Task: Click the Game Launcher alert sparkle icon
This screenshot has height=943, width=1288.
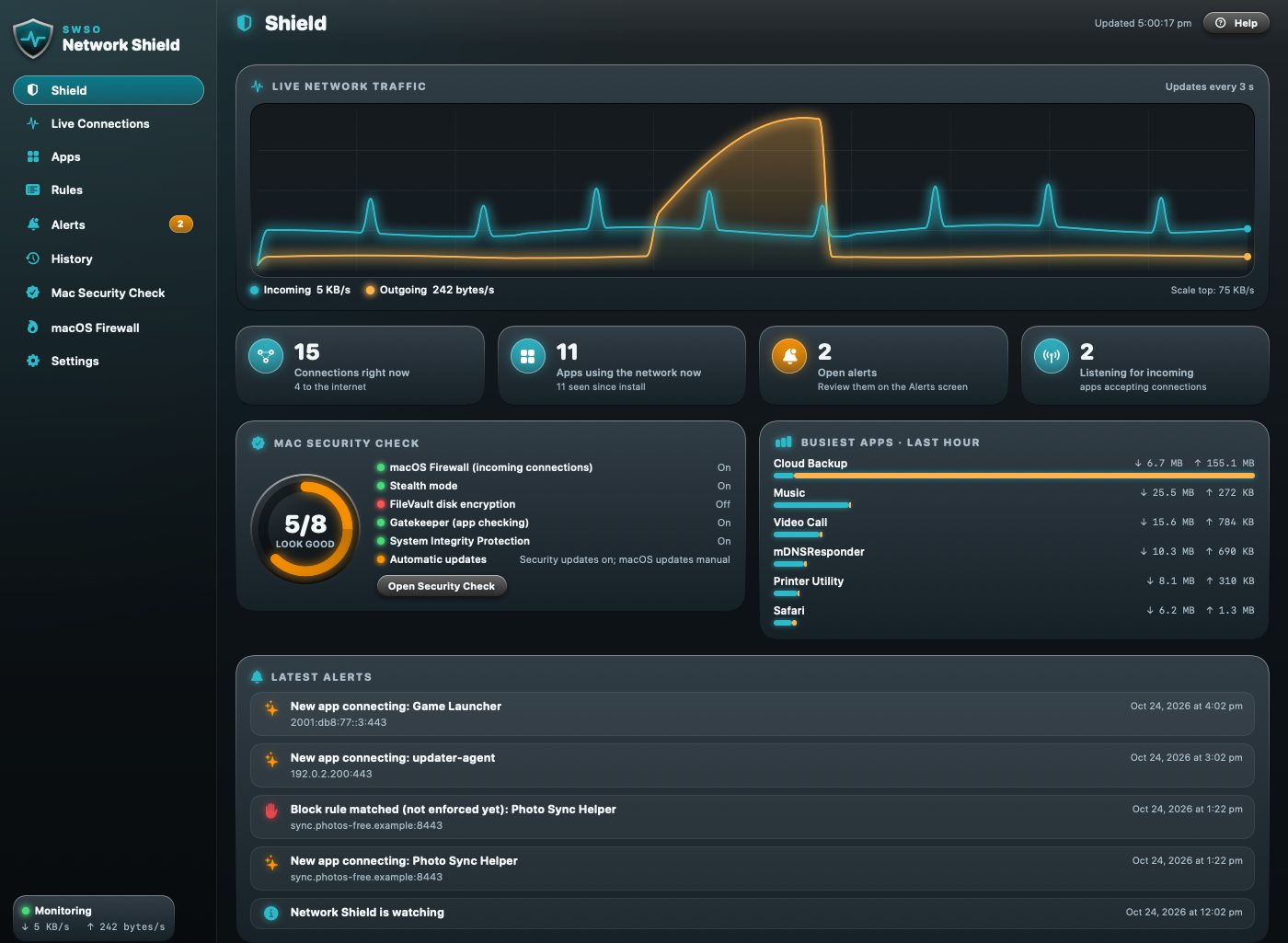Action: 271,707
